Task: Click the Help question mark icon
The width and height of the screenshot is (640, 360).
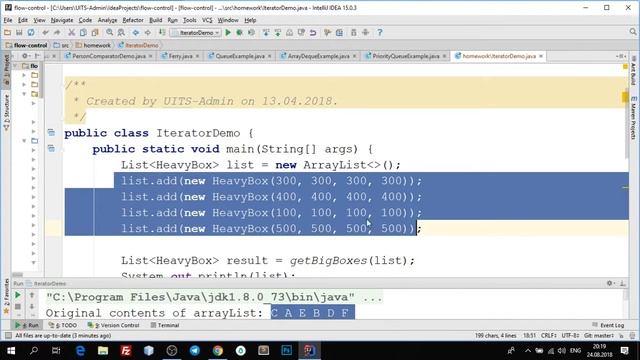Action: (380, 33)
